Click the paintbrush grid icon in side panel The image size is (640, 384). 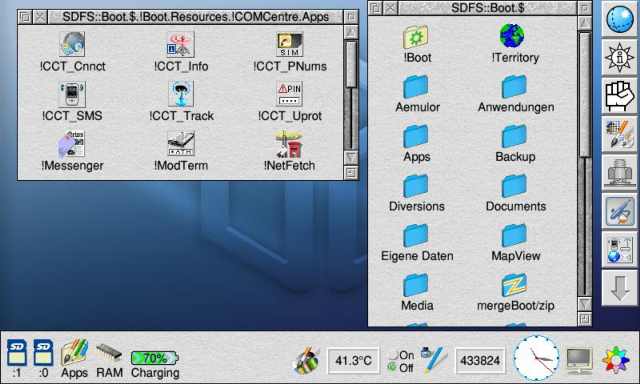(x=620, y=134)
